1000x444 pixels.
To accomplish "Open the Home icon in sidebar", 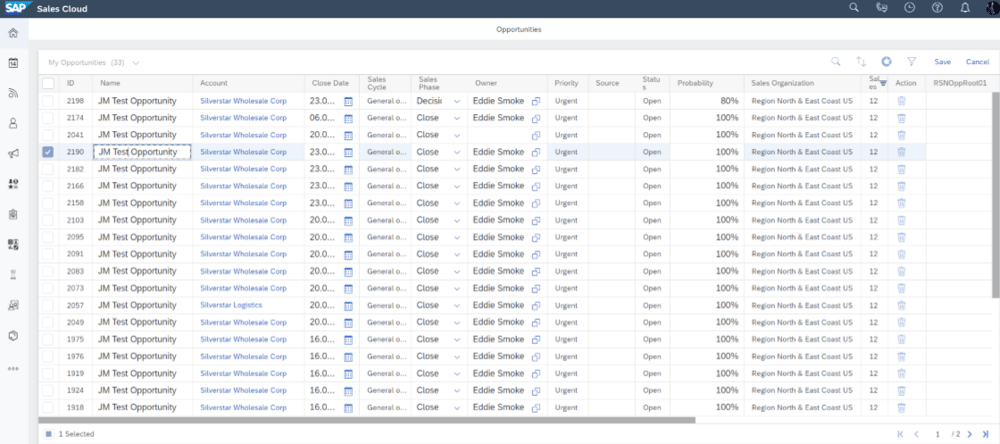I will (x=13, y=33).
